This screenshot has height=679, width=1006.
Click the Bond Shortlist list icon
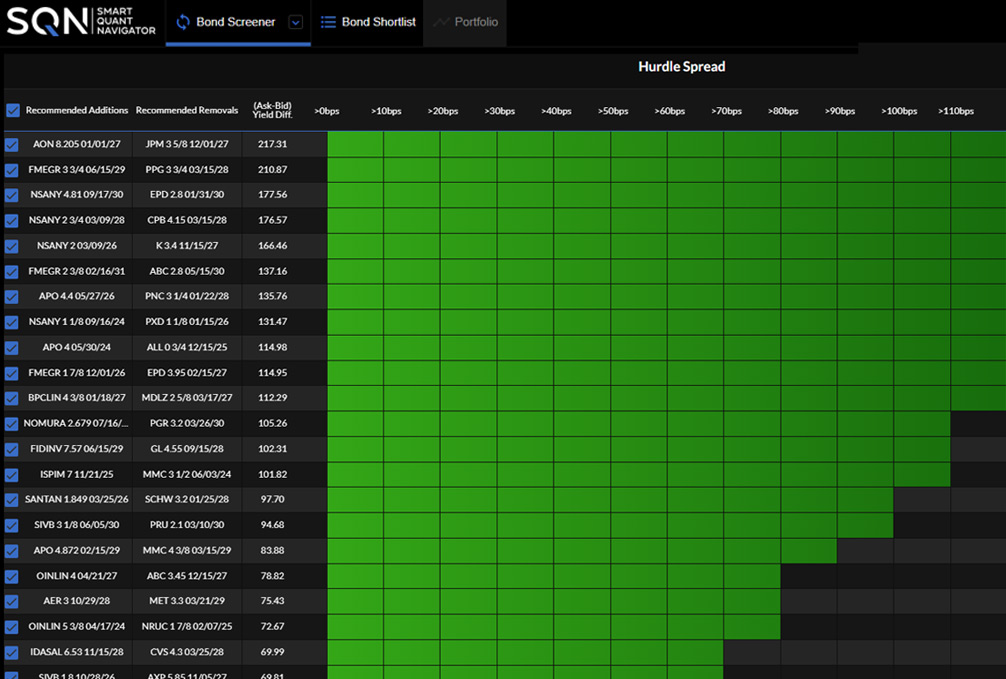[x=327, y=22]
